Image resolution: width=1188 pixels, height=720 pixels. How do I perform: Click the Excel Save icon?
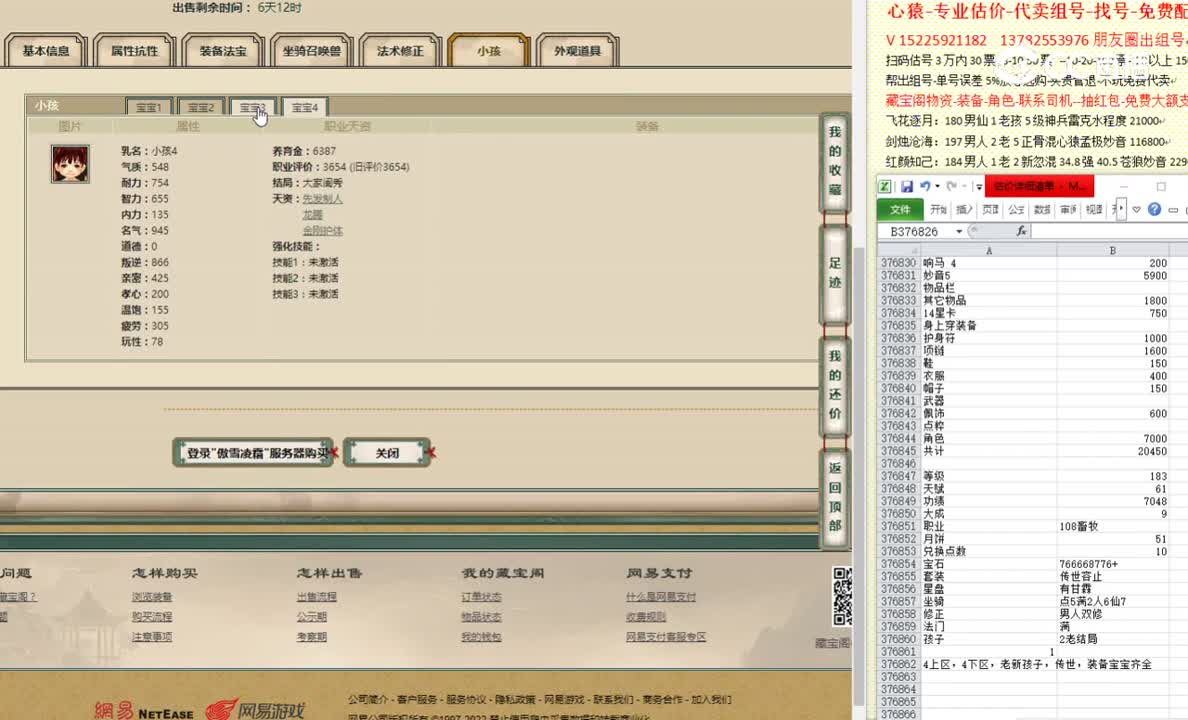907,185
